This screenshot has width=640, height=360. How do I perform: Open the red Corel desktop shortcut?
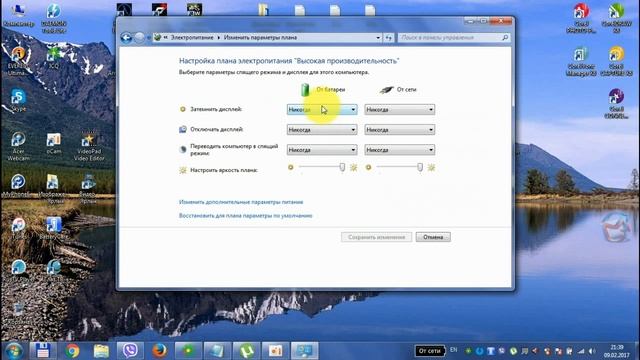tap(581, 18)
